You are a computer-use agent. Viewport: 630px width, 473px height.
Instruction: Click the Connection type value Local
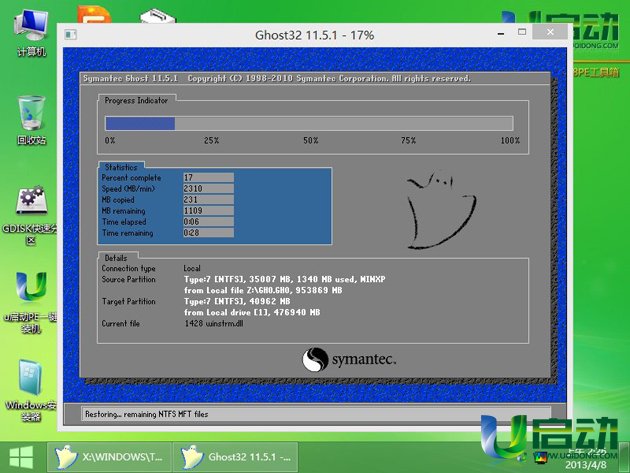coord(192,268)
